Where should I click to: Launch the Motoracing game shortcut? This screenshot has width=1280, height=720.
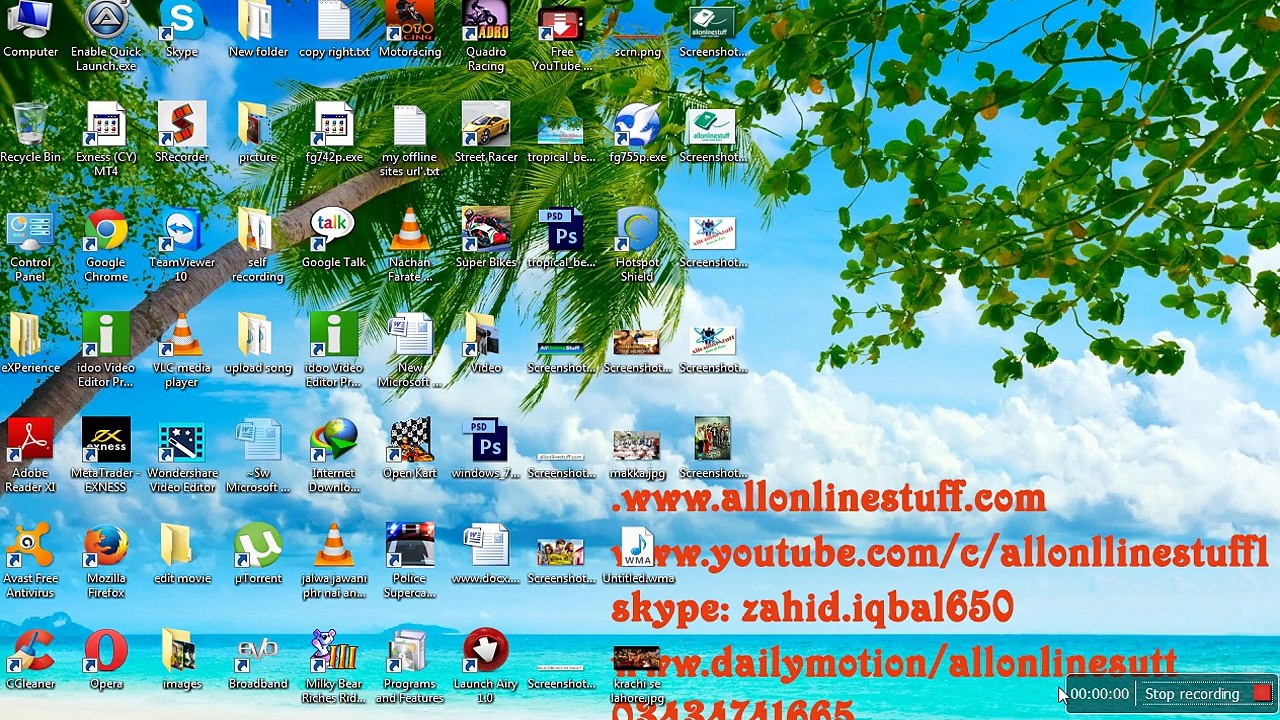[410, 30]
